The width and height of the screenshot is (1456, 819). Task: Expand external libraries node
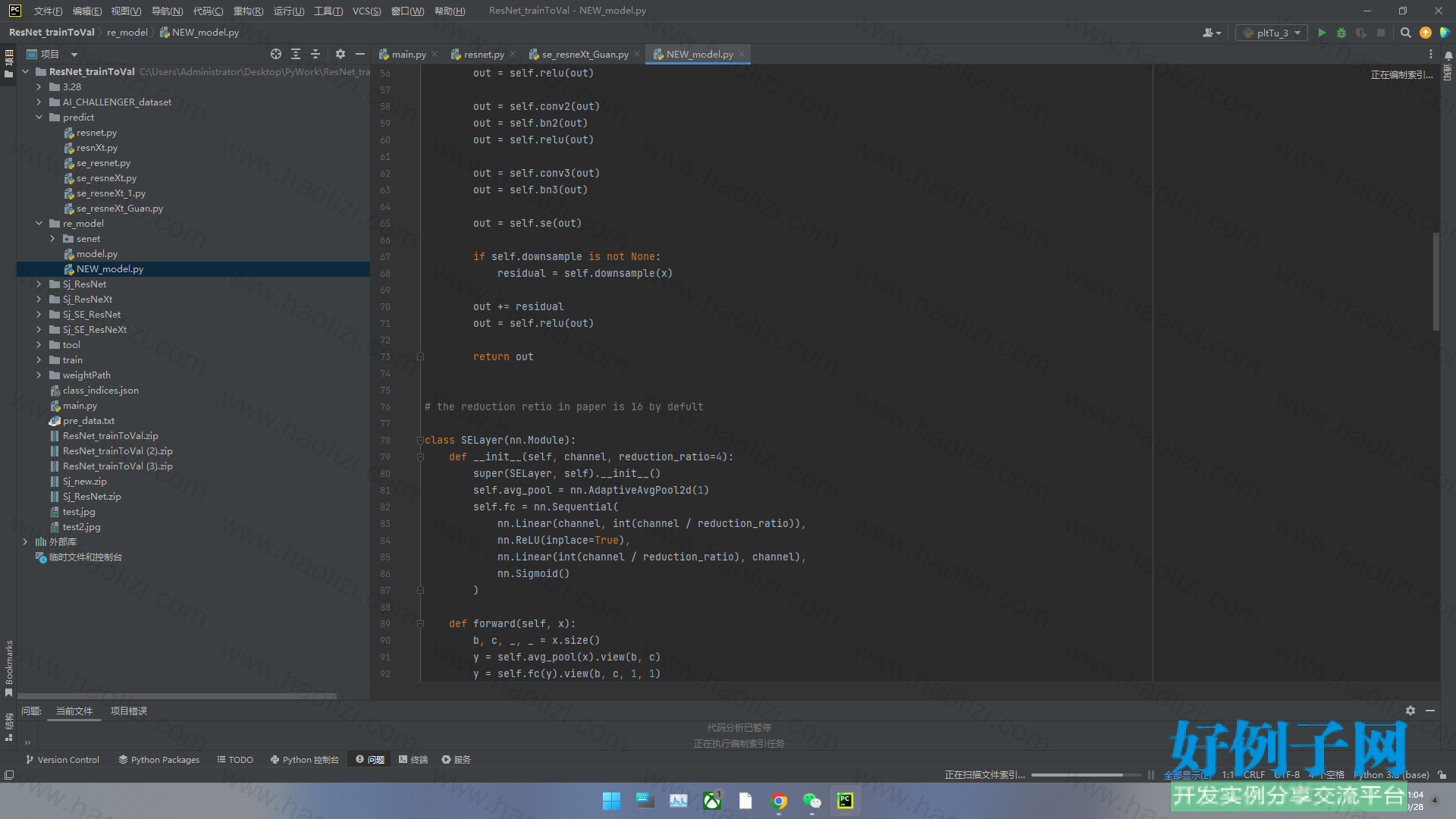pos(25,542)
